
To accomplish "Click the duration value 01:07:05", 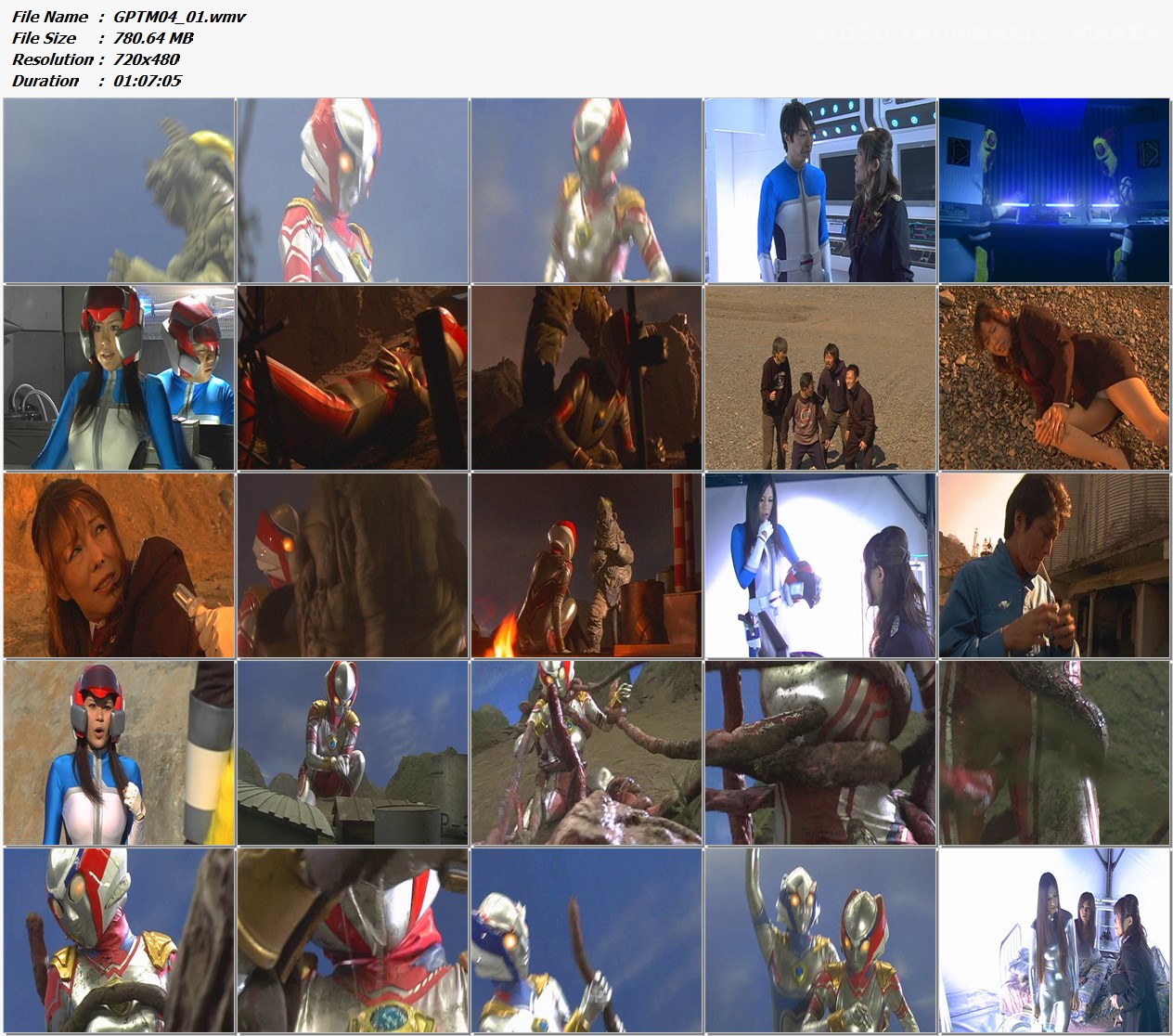I will tap(148, 81).
